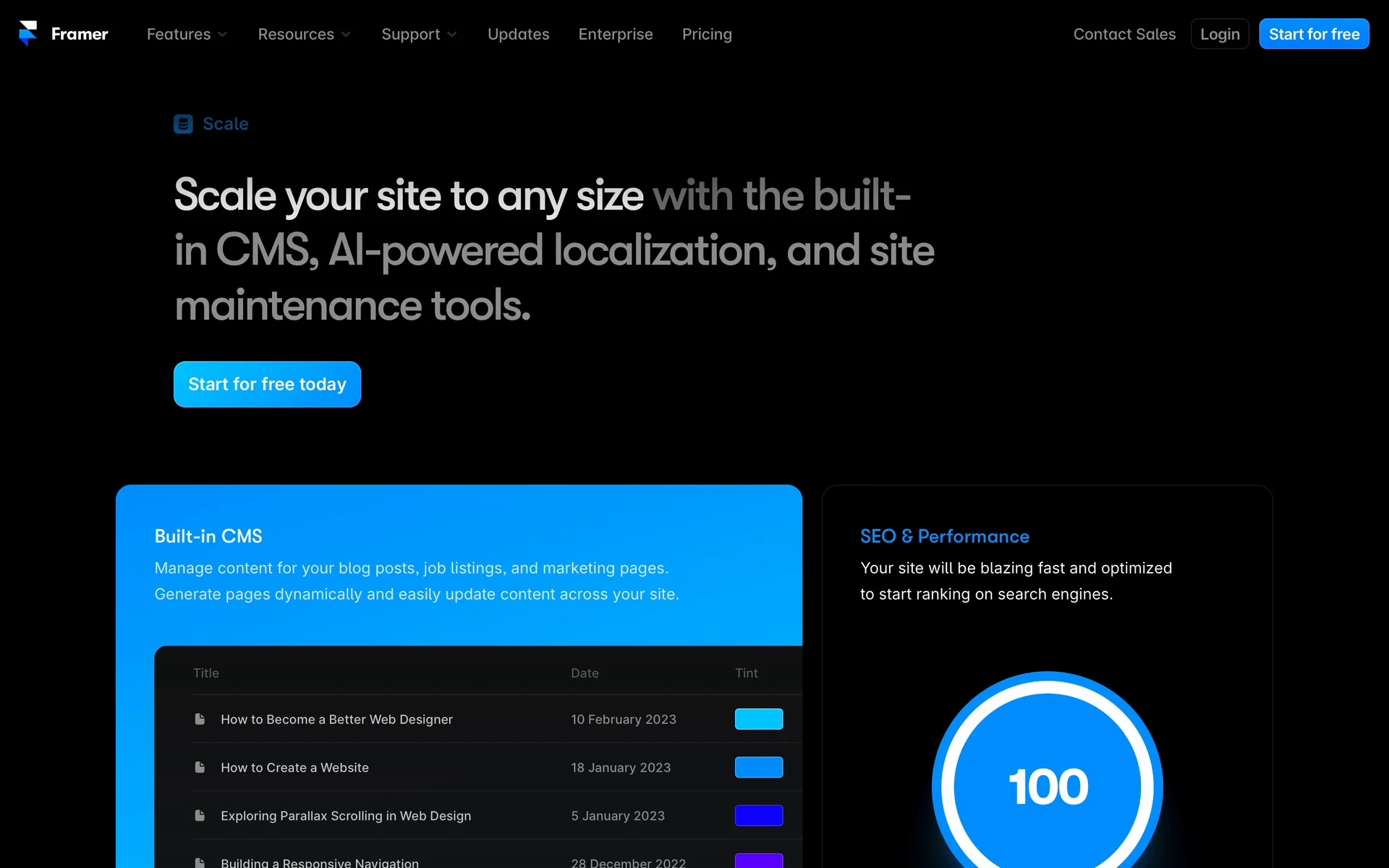Click document icon beside How to Create a Website

[200, 767]
